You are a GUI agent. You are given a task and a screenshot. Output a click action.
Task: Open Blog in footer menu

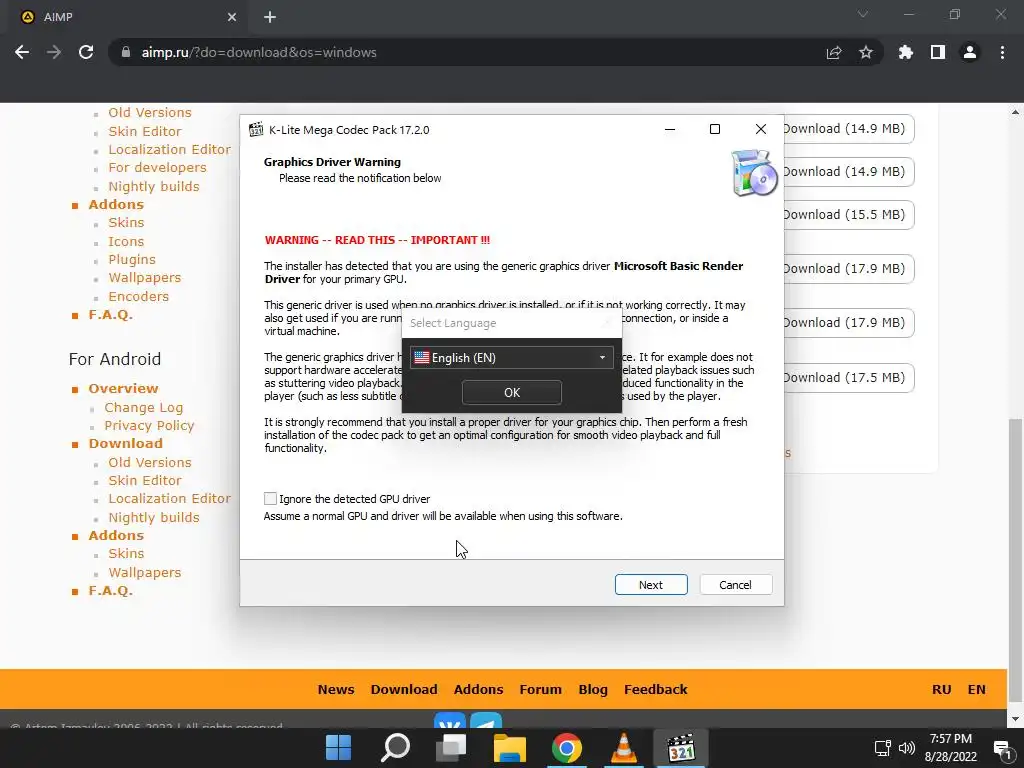[x=593, y=690]
